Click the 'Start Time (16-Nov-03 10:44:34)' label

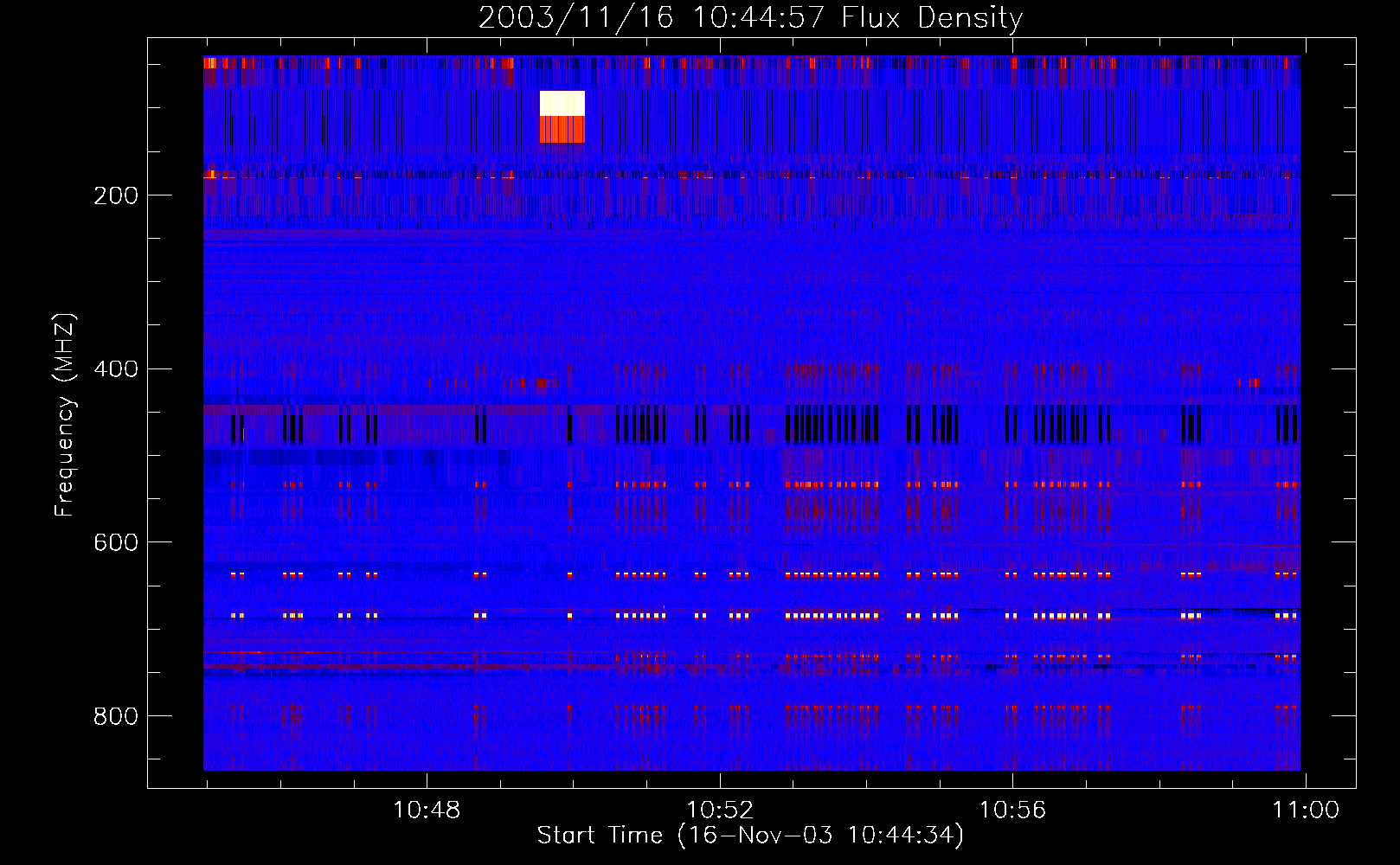click(x=750, y=836)
